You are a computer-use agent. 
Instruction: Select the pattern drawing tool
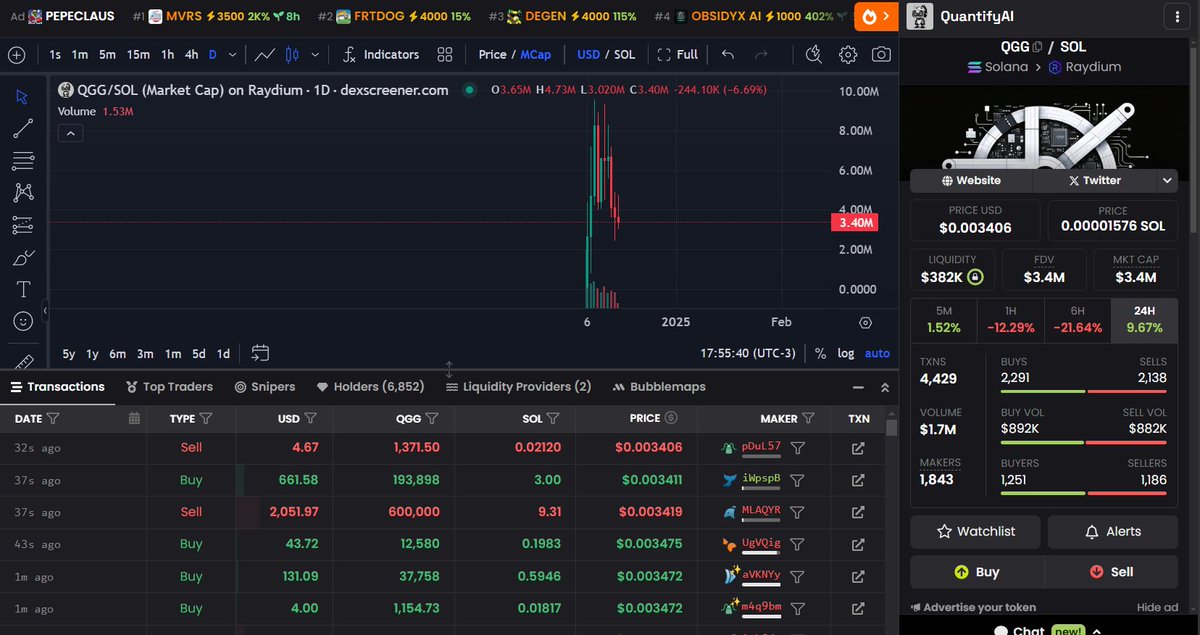(23, 193)
